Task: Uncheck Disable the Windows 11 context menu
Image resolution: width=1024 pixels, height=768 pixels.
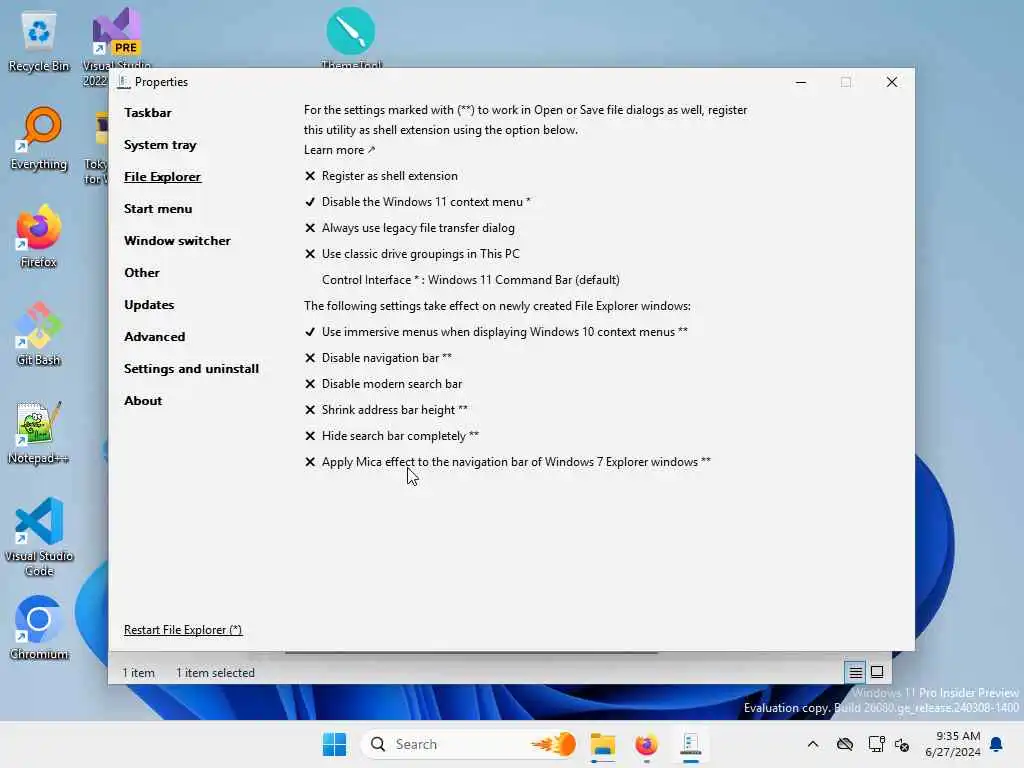Action: 418,202
